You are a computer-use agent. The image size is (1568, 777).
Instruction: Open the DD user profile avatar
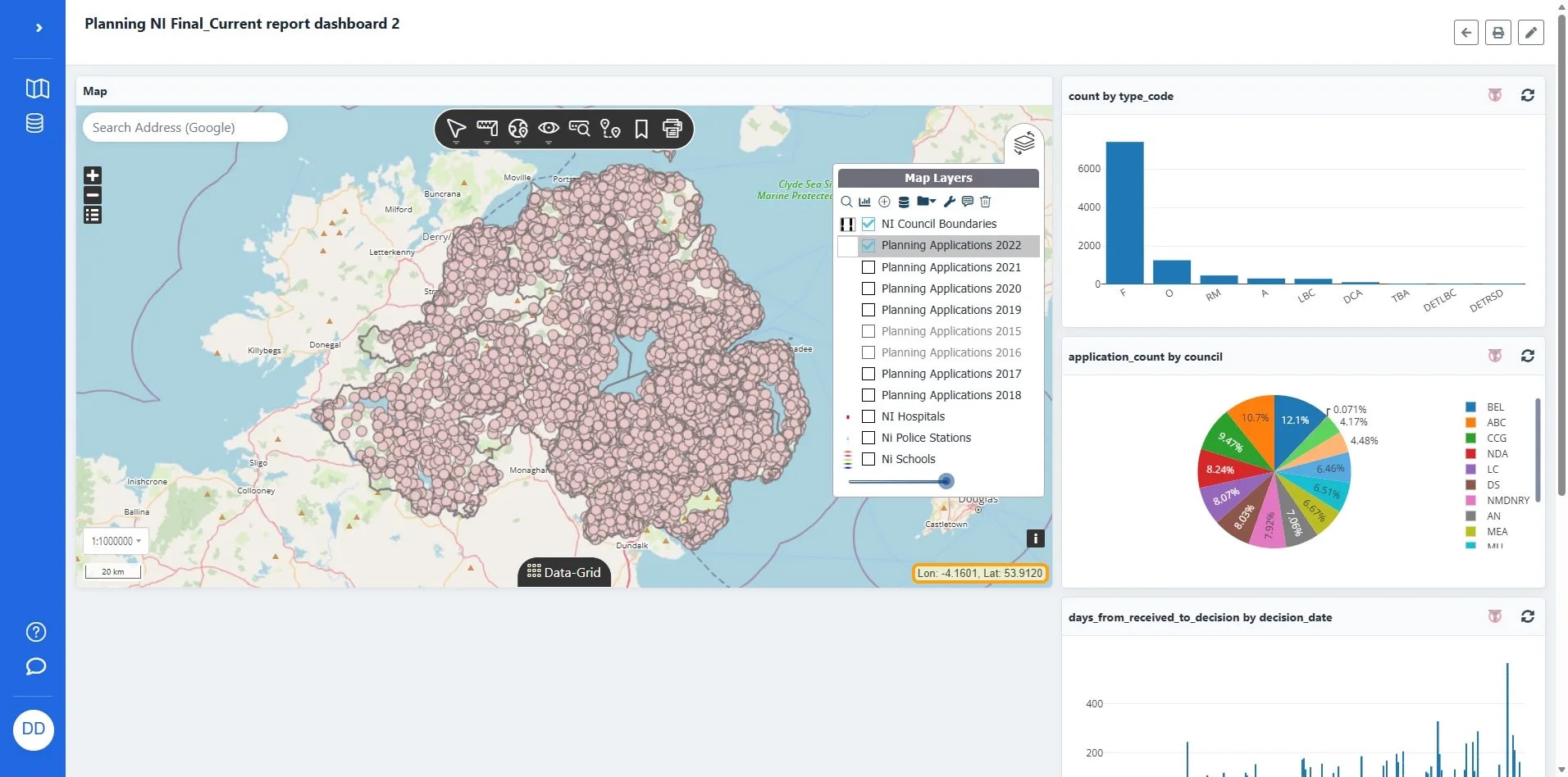tap(34, 729)
